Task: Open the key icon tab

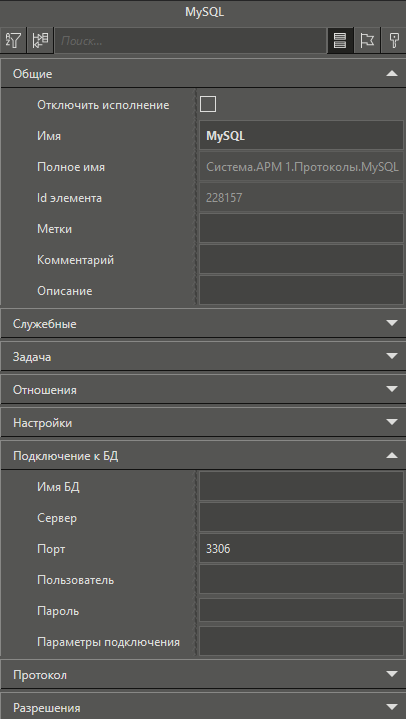Action: click(x=394, y=41)
